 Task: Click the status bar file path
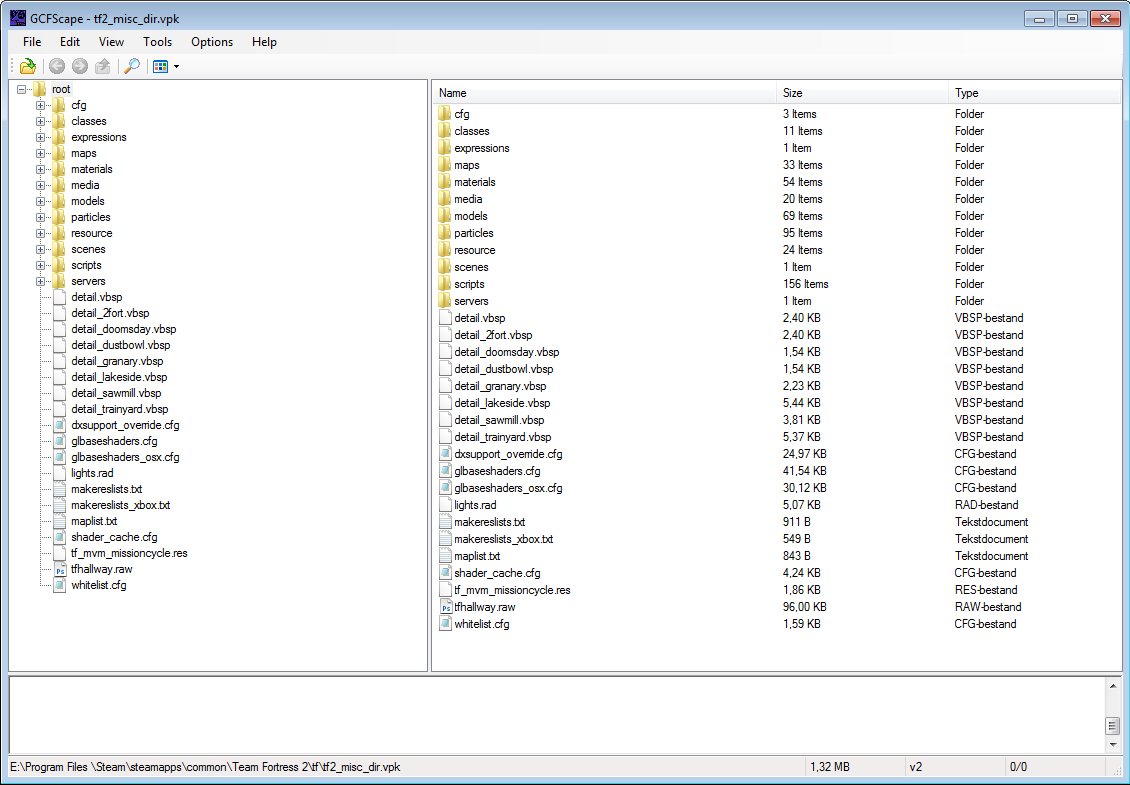click(x=205, y=767)
